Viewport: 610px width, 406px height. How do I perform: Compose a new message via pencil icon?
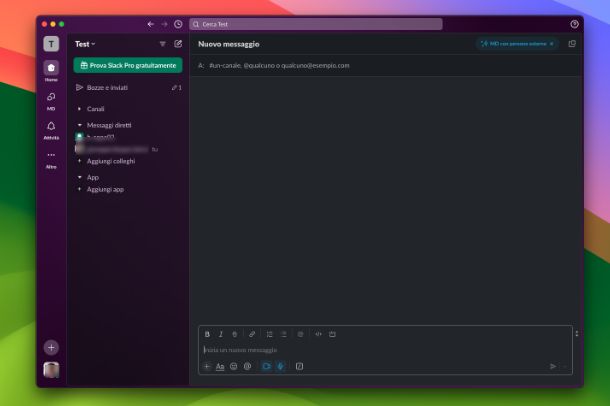click(x=178, y=44)
